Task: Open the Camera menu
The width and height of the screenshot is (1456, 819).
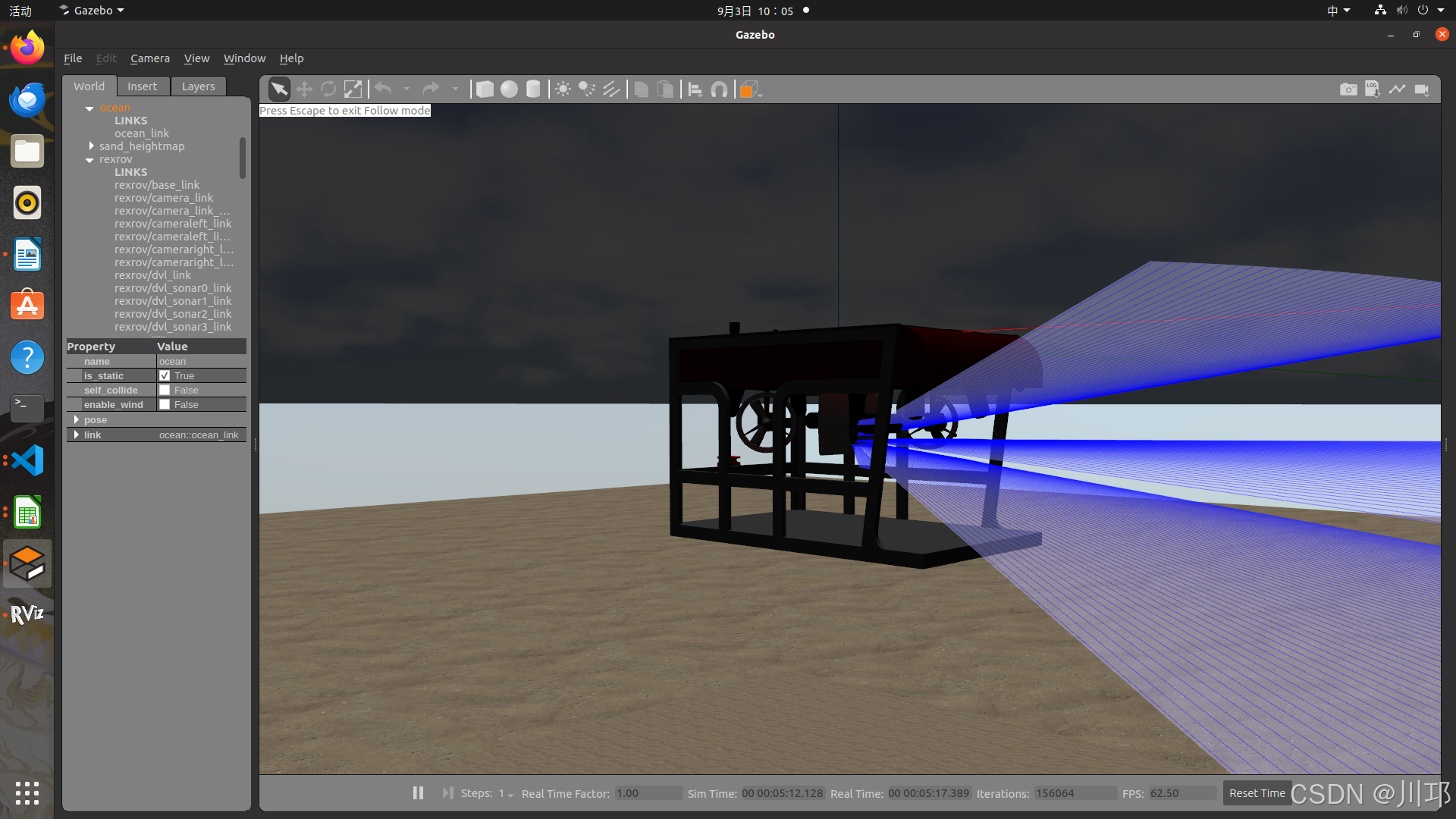Action: tap(149, 58)
